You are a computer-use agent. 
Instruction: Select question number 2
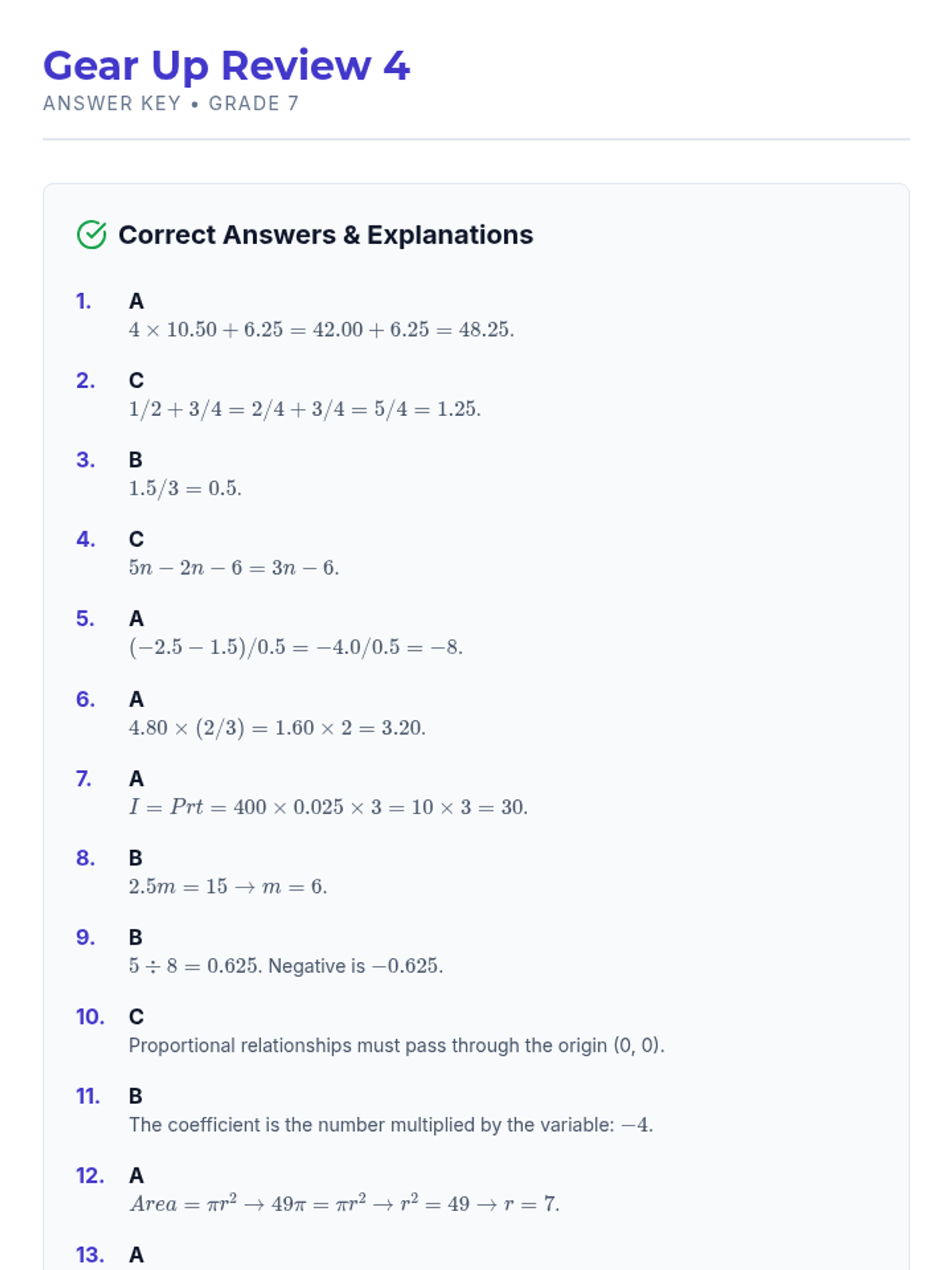click(x=86, y=381)
